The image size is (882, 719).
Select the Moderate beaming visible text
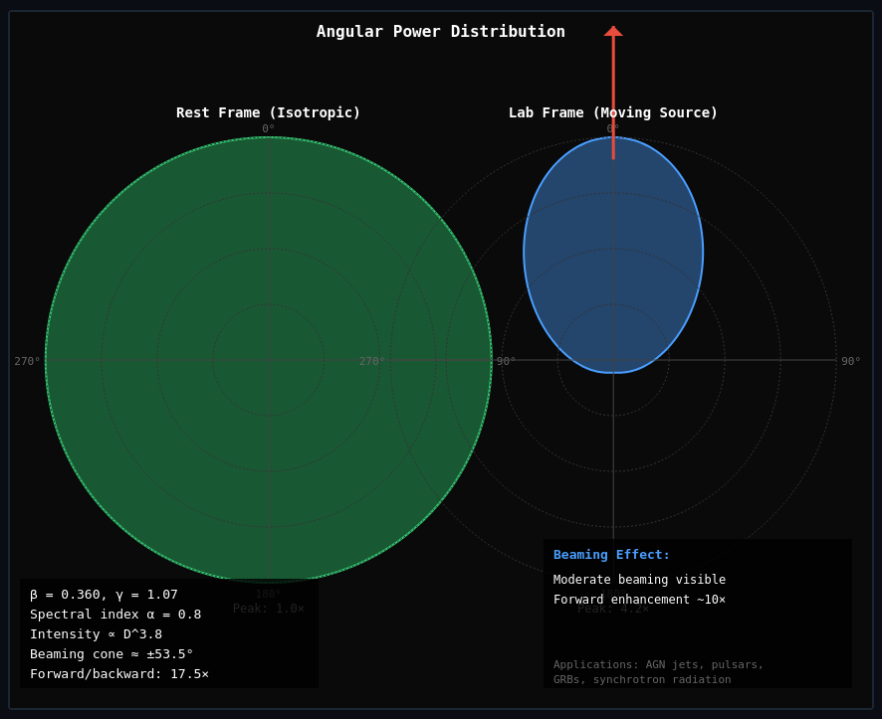tap(639, 579)
